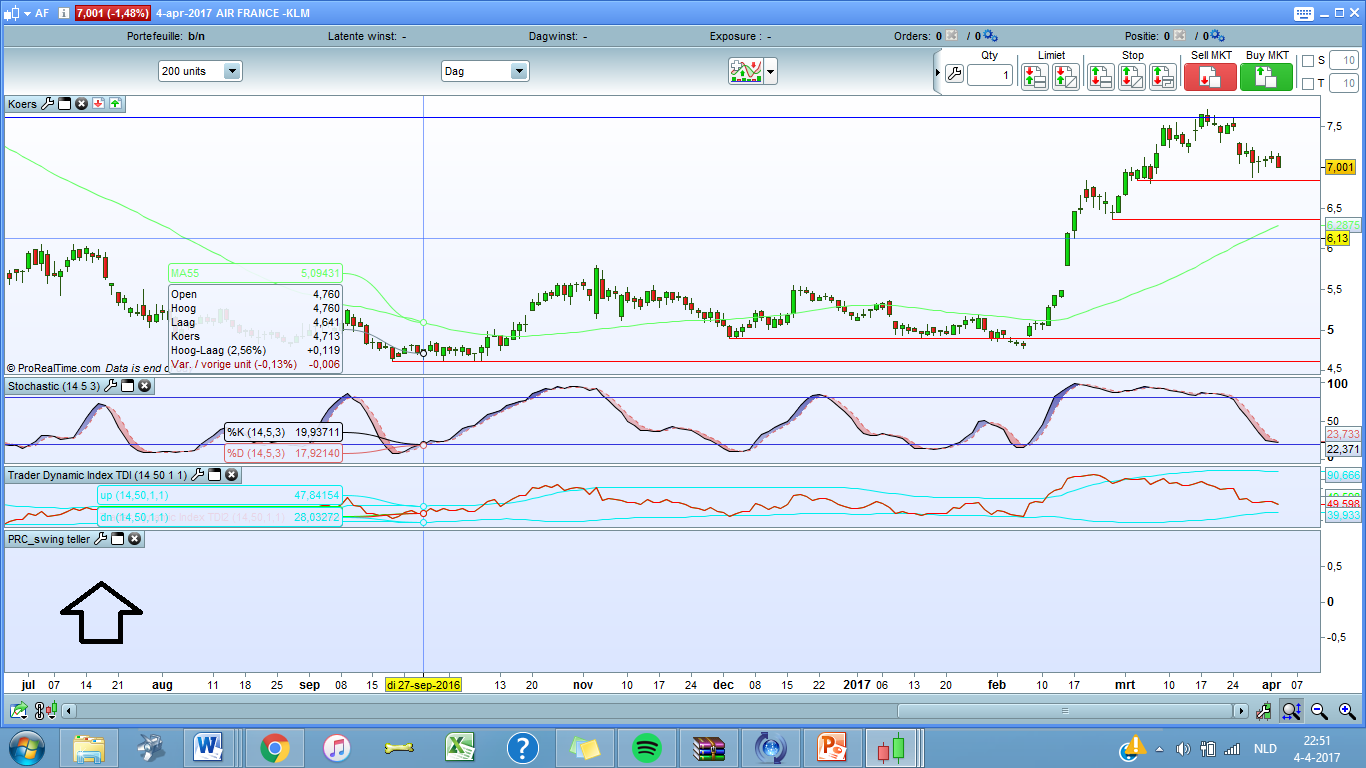Click the add indicator chart icon
Image resolution: width=1366 pixels, height=768 pixels.
click(746, 71)
